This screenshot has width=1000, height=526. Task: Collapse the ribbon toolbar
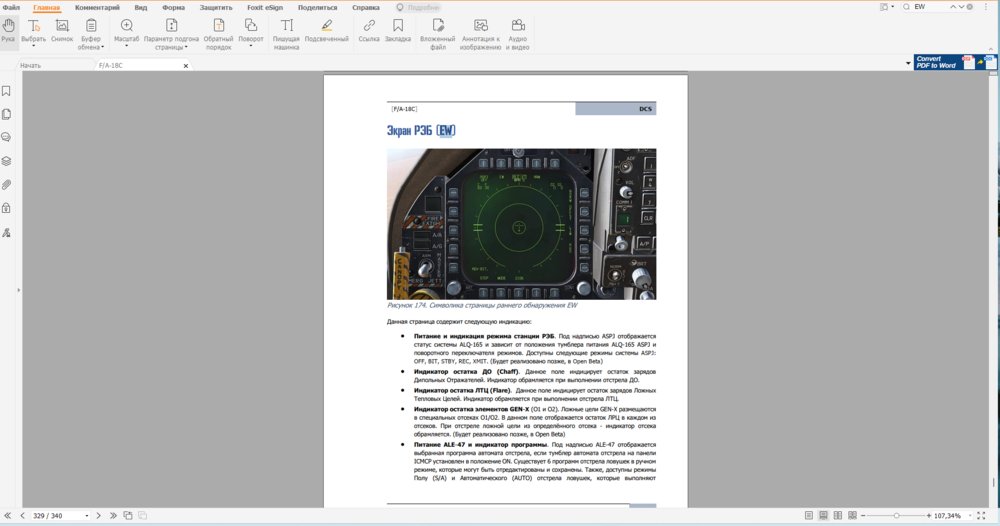tap(990, 48)
